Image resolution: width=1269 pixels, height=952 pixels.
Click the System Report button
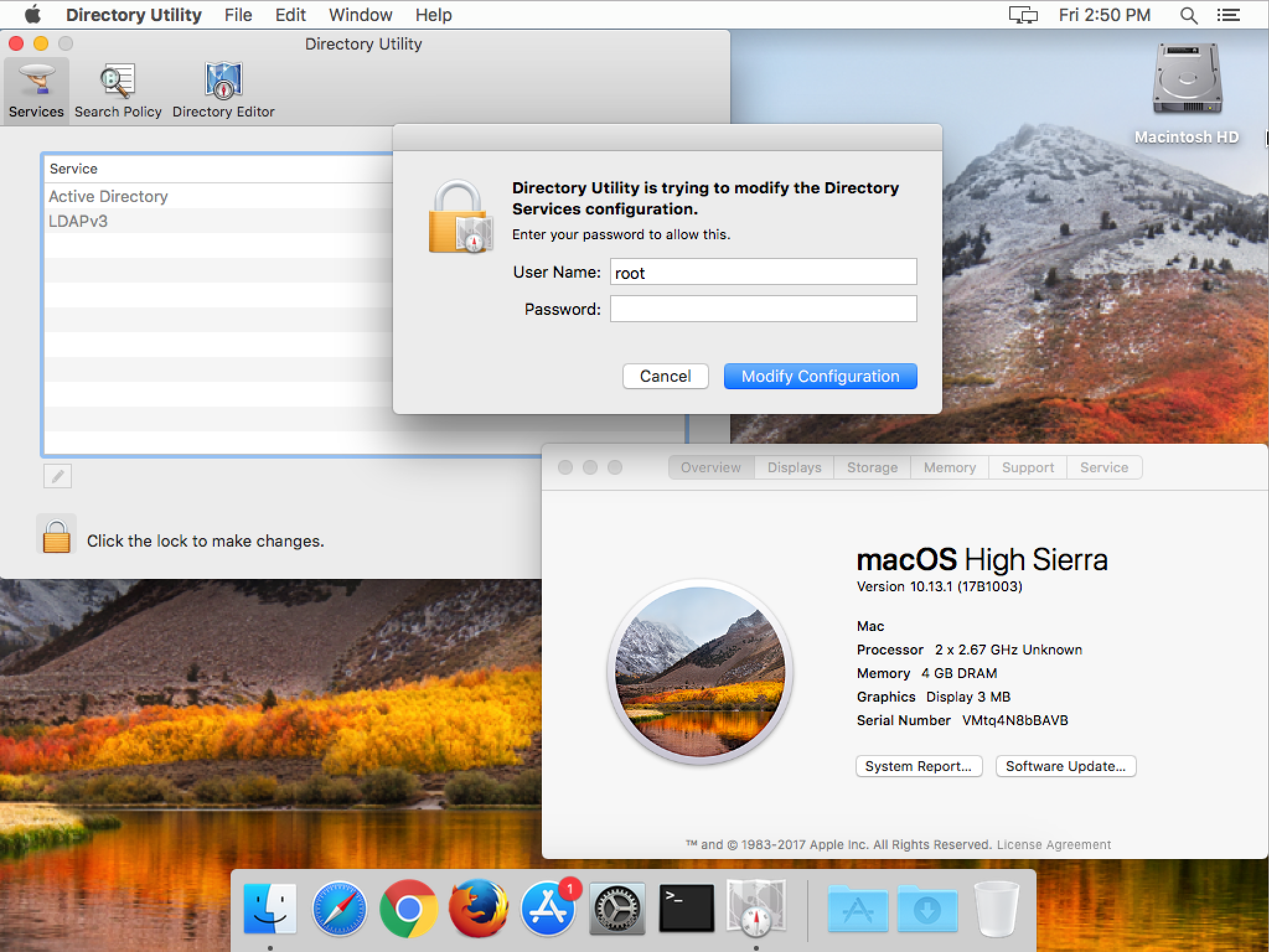tap(918, 766)
